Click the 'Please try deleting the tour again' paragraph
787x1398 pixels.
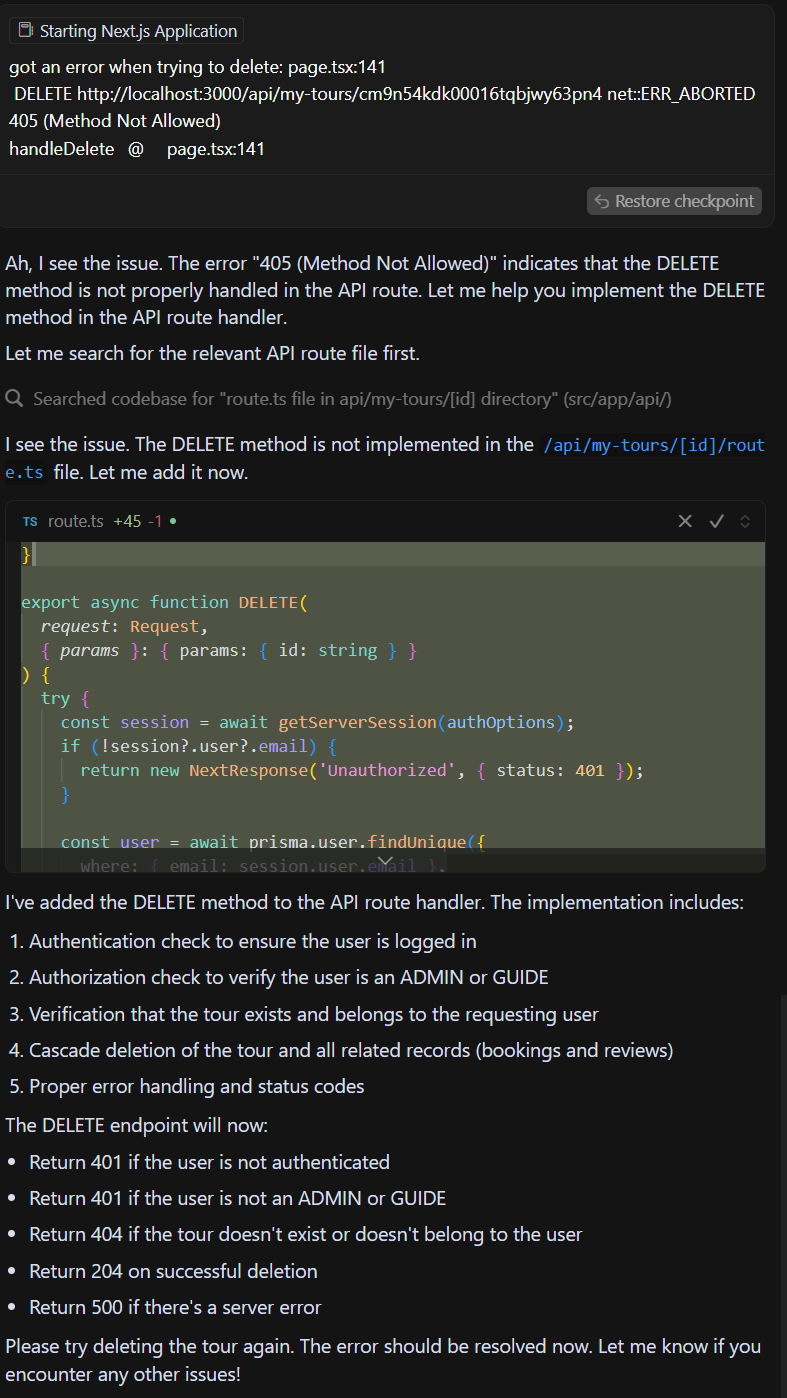coord(383,1360)
